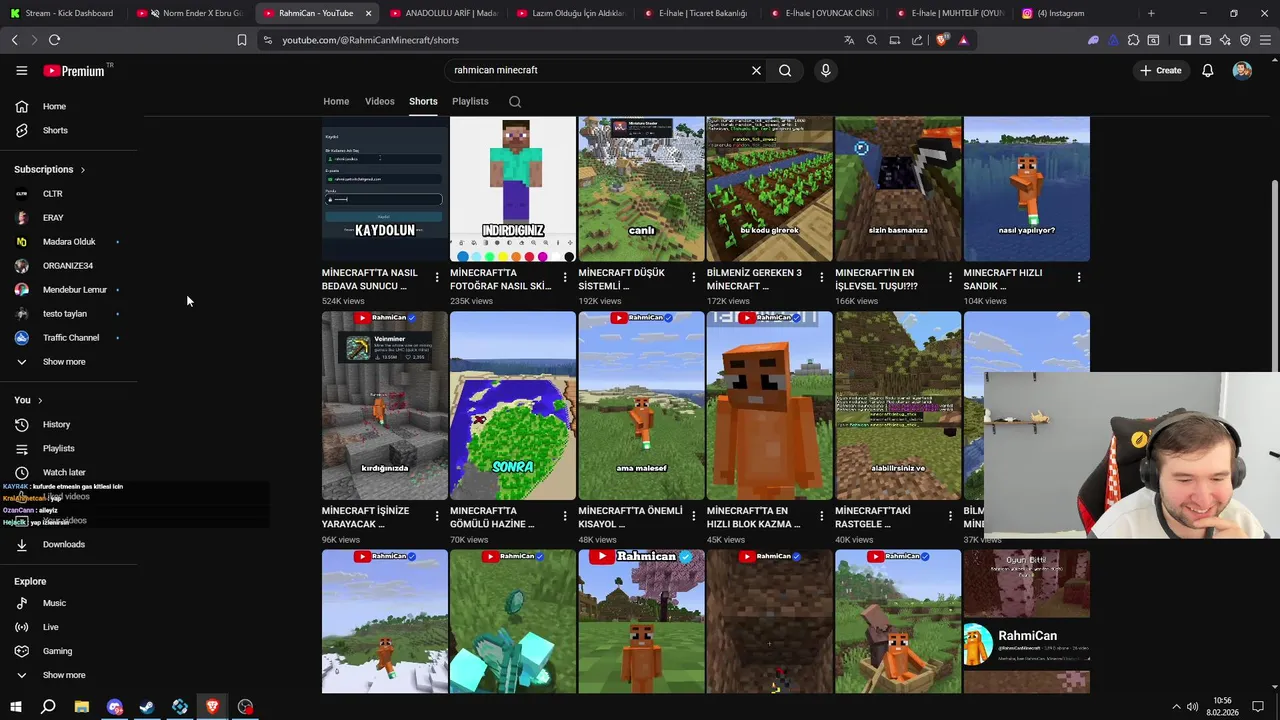Expand the You section chevron
Screen dimensions: 1280x720
point(40,400)
